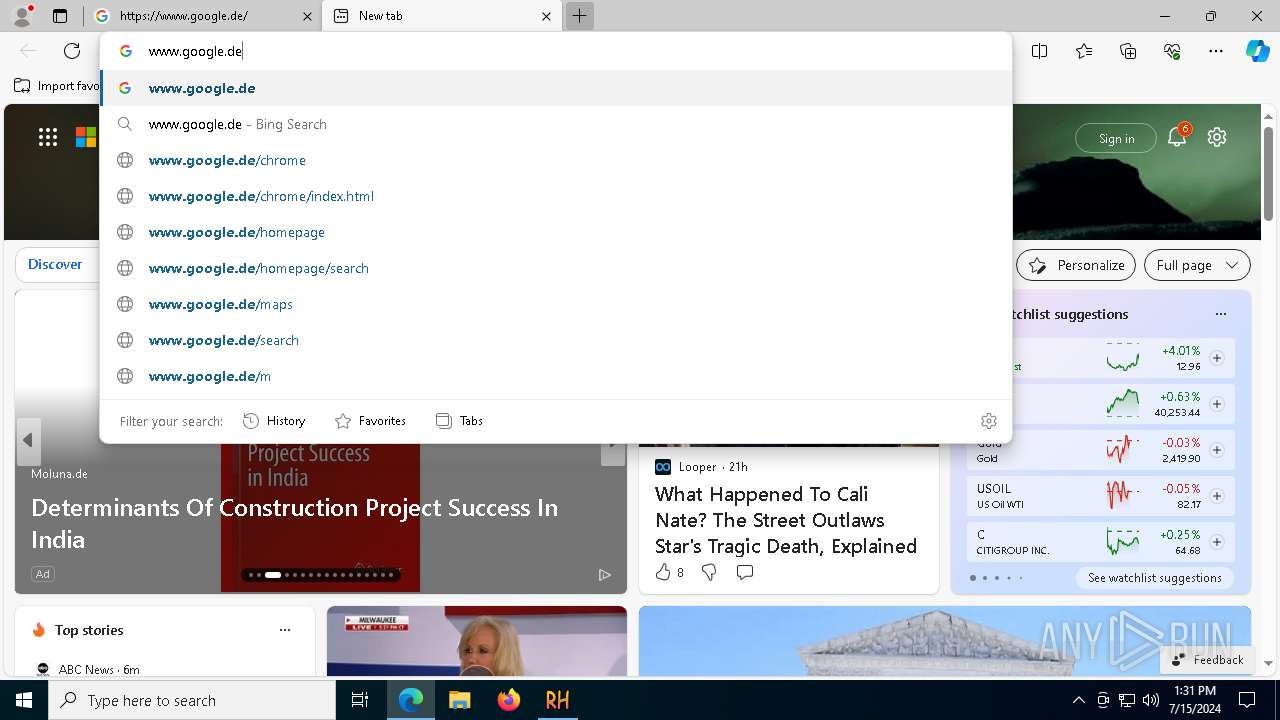
Task: Select the www.google.de top suggestion
Action: [x=556, y=88]
